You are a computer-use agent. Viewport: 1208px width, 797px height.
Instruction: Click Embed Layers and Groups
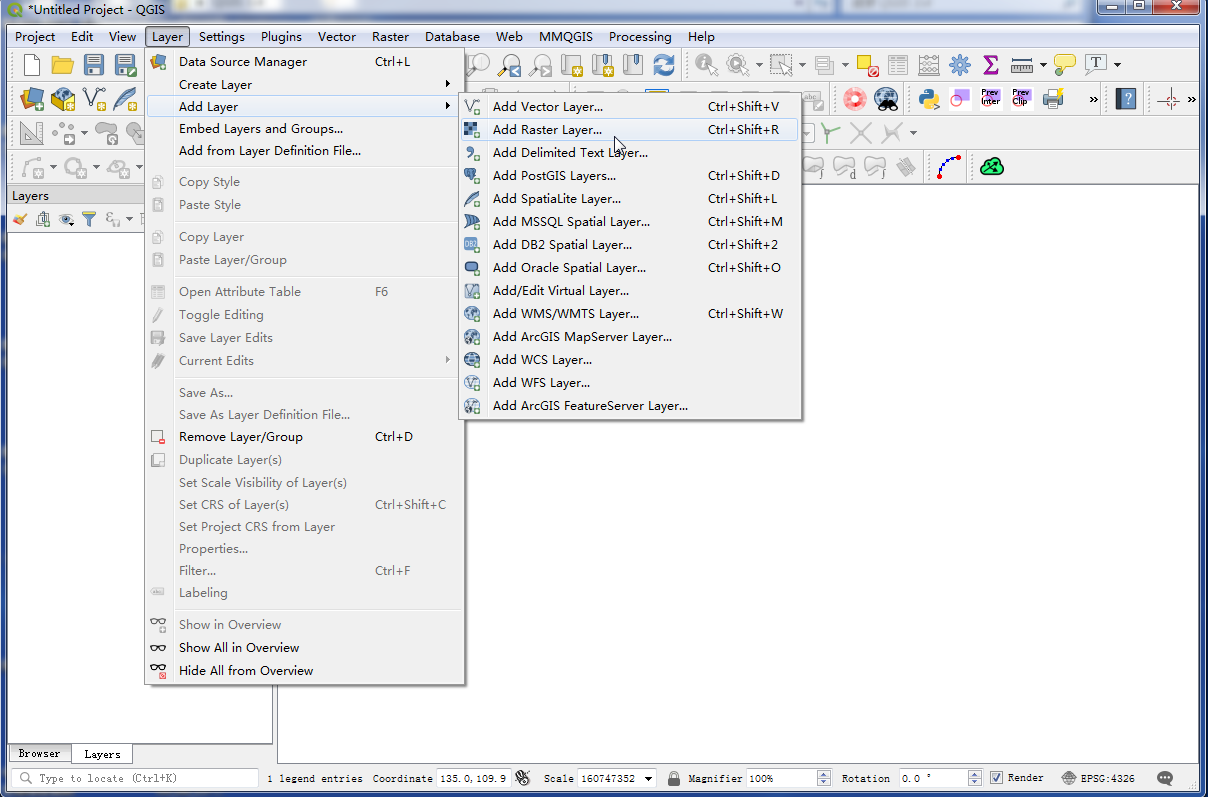click(305, 128)
